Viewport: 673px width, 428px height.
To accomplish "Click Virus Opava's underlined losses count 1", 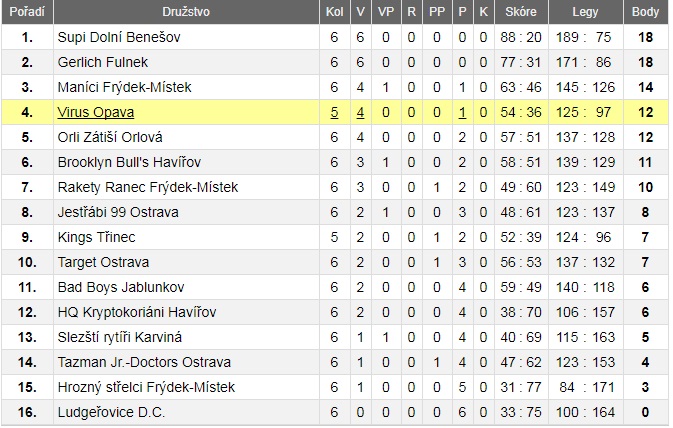I will [x=462, y=112].
